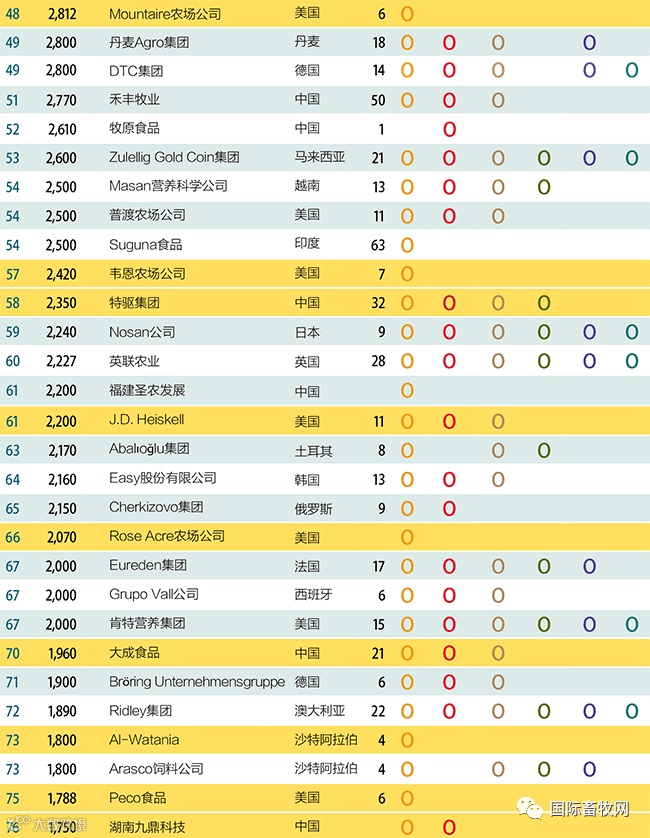Select the Nosan公司 entry
This screenshot has height=838, width=650.
coord(142,332)
